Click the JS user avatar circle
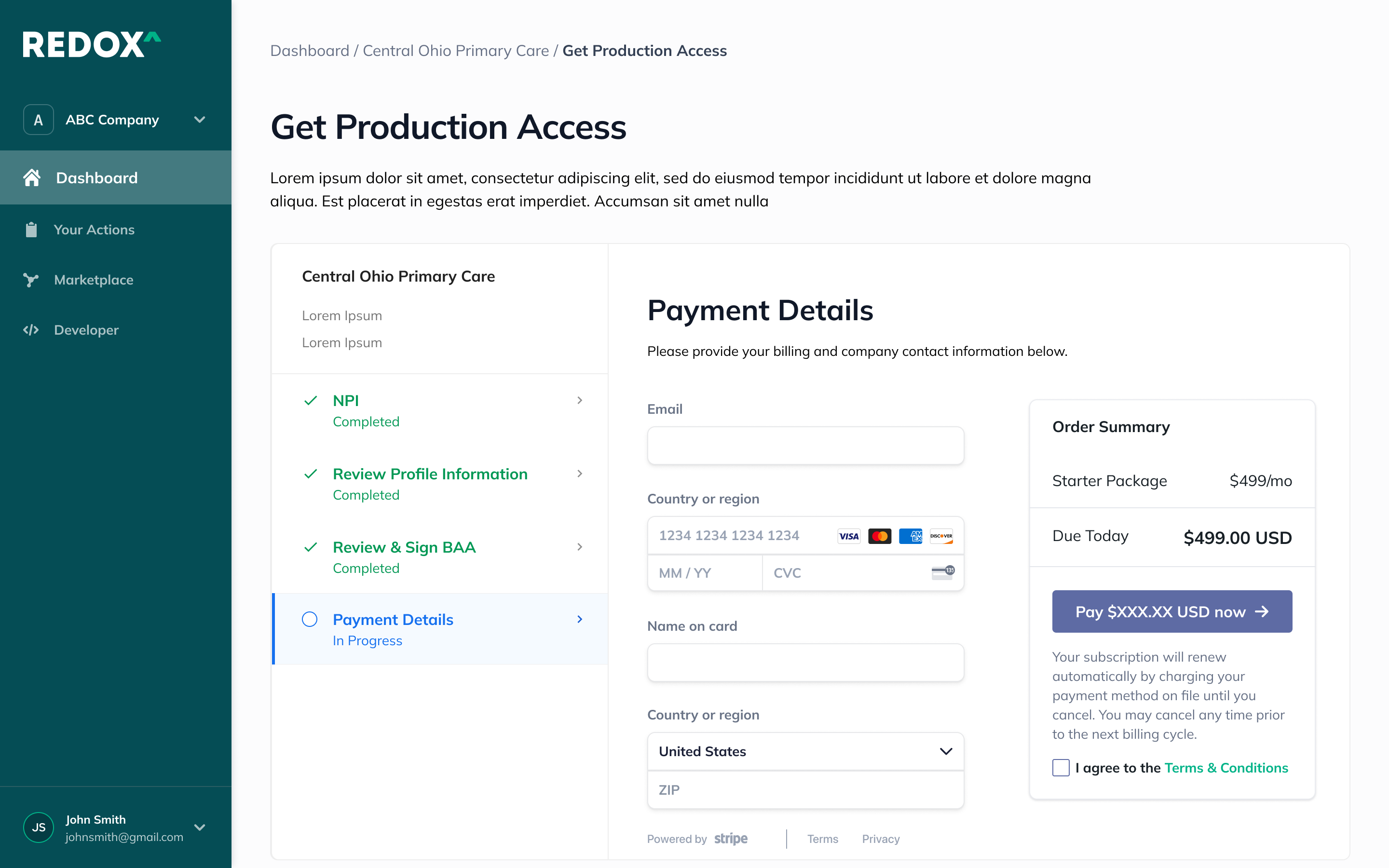The image size is (1389, 868). [39, 827]
